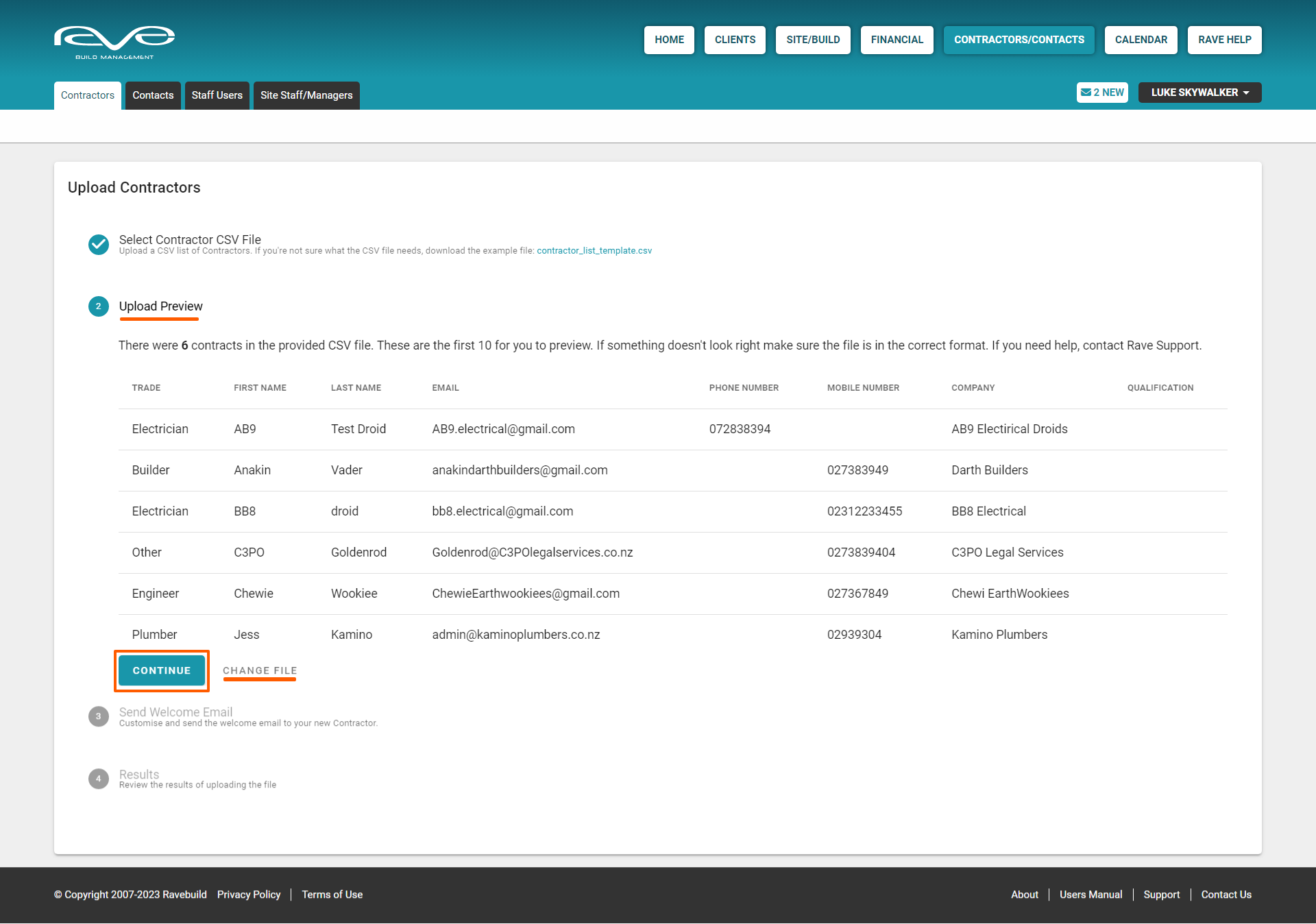The width and height of the screenshot is (1316, 924).
Task: Open the Site/Build menu
Action: [813, 40]
